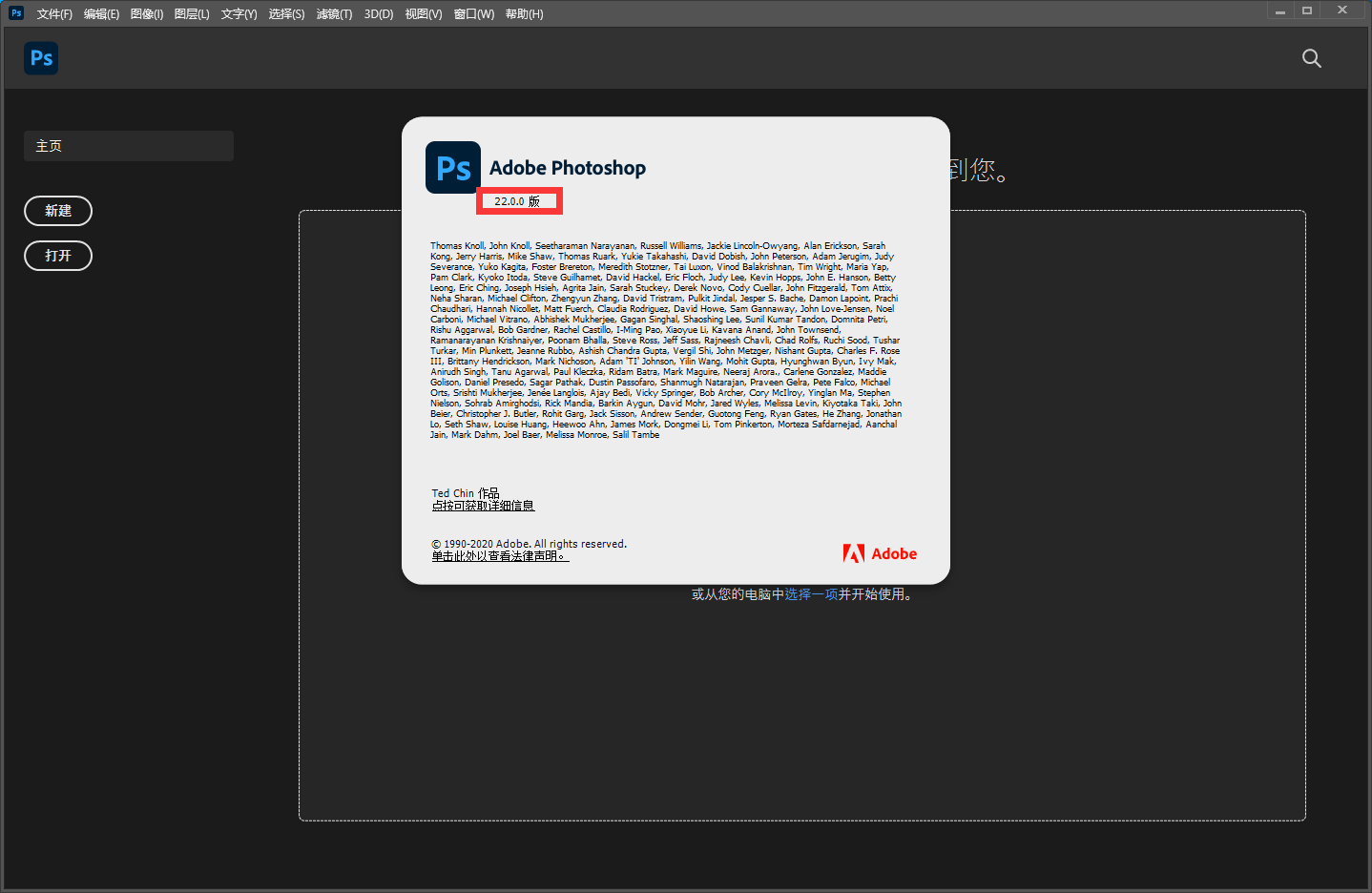This screenshot has height=893, width=1372.
Task: Open the 帮助(H) menu
Action: click(x=524, y=14)
